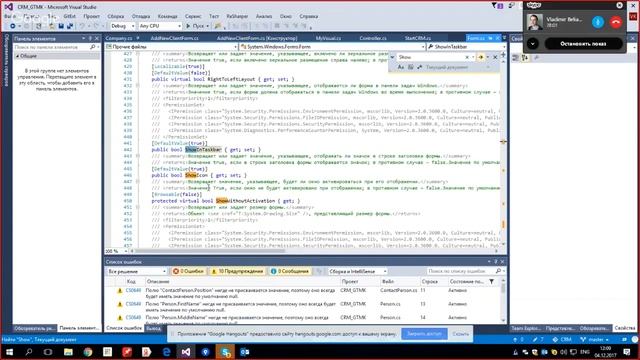The height and width of the screenshot is (360, 640).
Task: Switch to AddNewClientForm.cs [Конструктор] tab
Action: pos(257,38)
